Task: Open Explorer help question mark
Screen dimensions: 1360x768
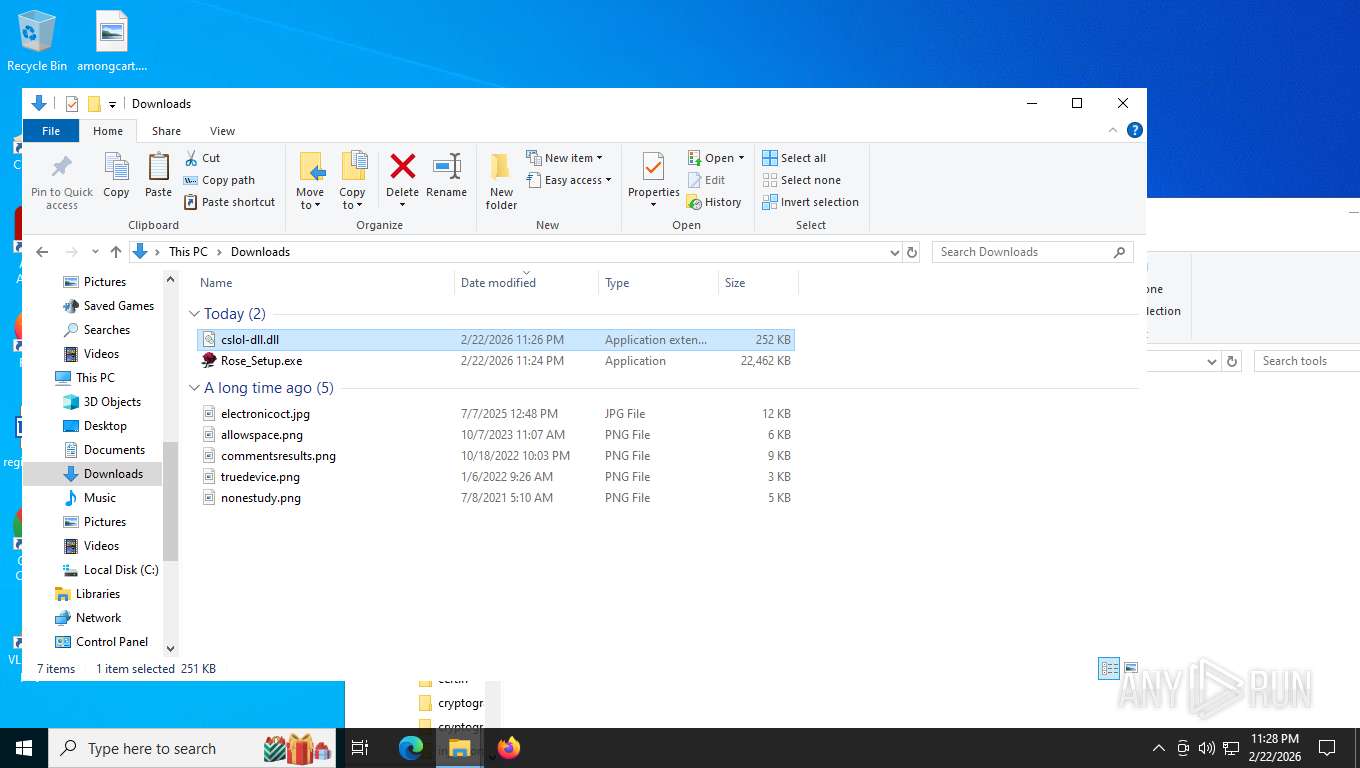Action: pos(1134,130)
